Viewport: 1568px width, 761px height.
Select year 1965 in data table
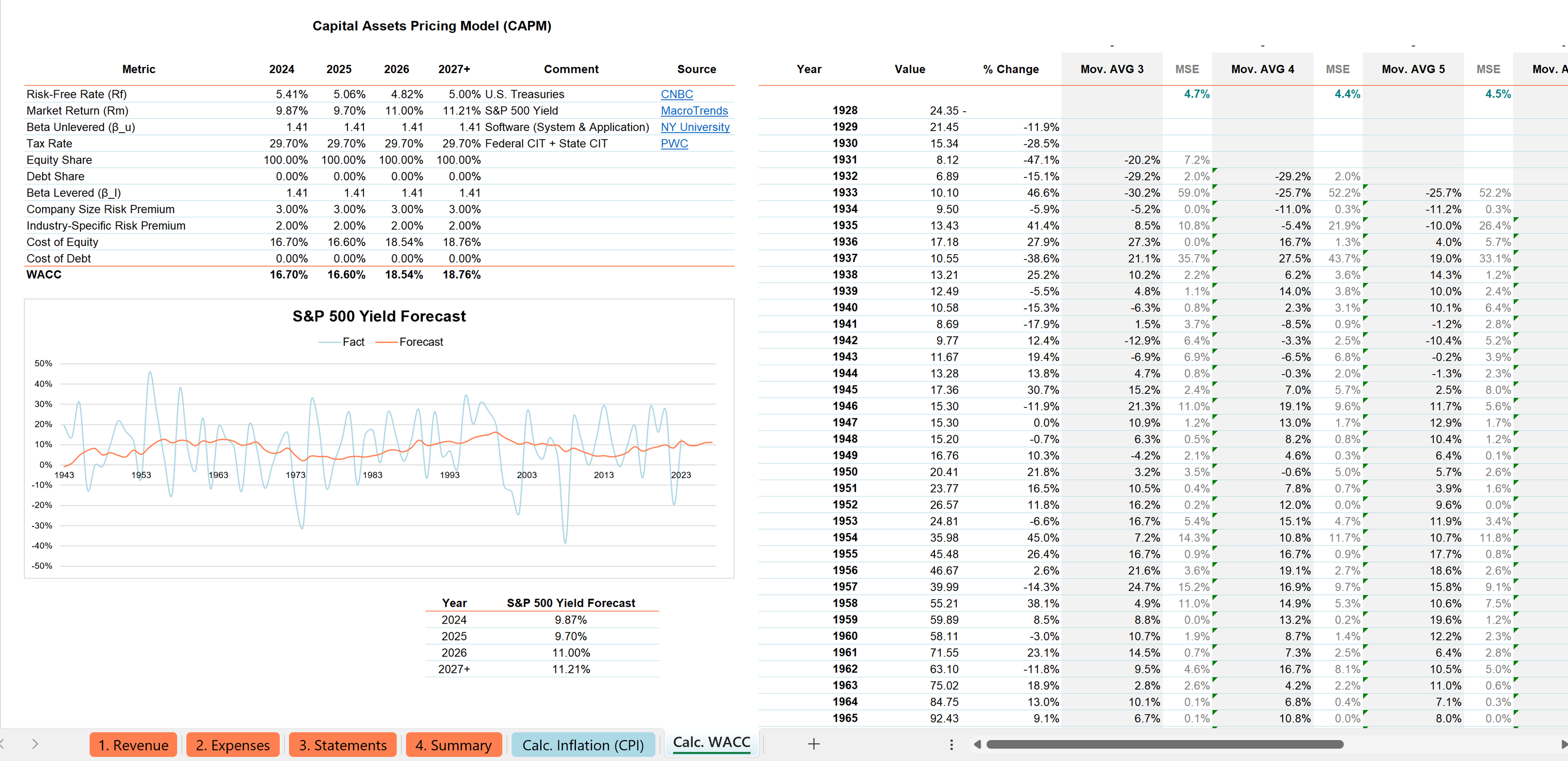point(845,718)
